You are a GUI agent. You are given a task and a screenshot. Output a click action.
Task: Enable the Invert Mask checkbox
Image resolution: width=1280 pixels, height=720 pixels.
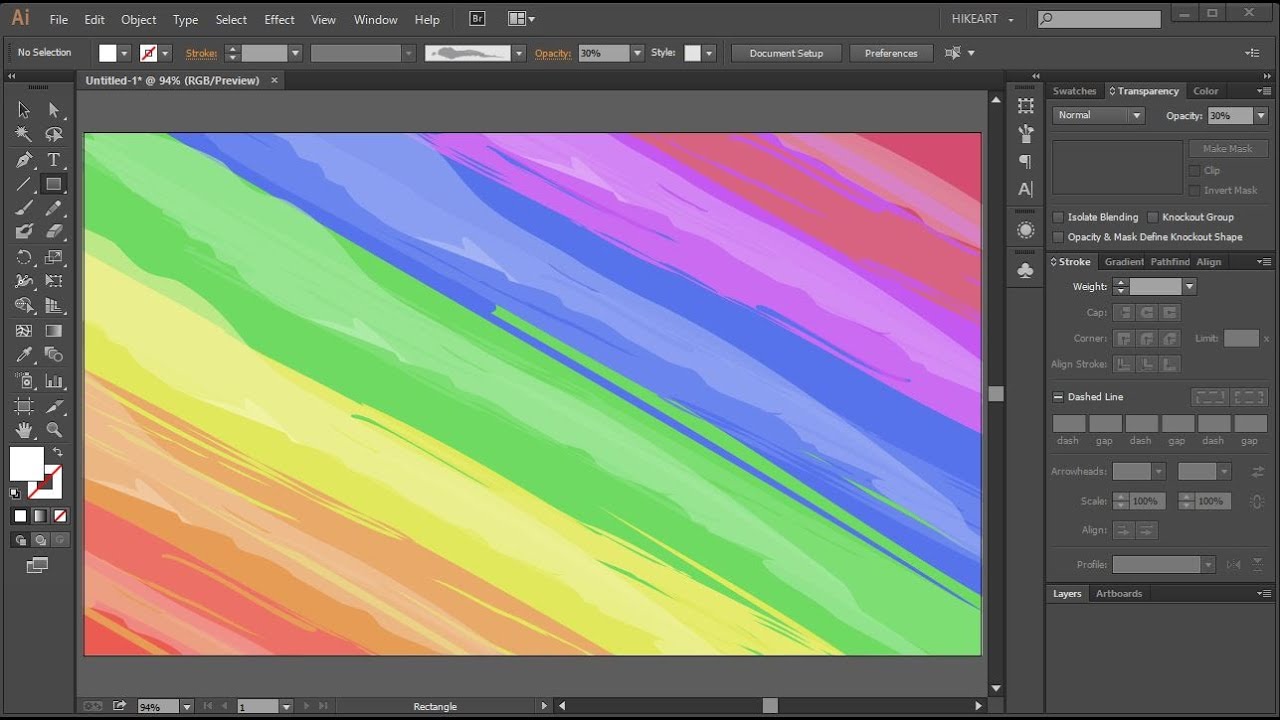point(1195,190)
